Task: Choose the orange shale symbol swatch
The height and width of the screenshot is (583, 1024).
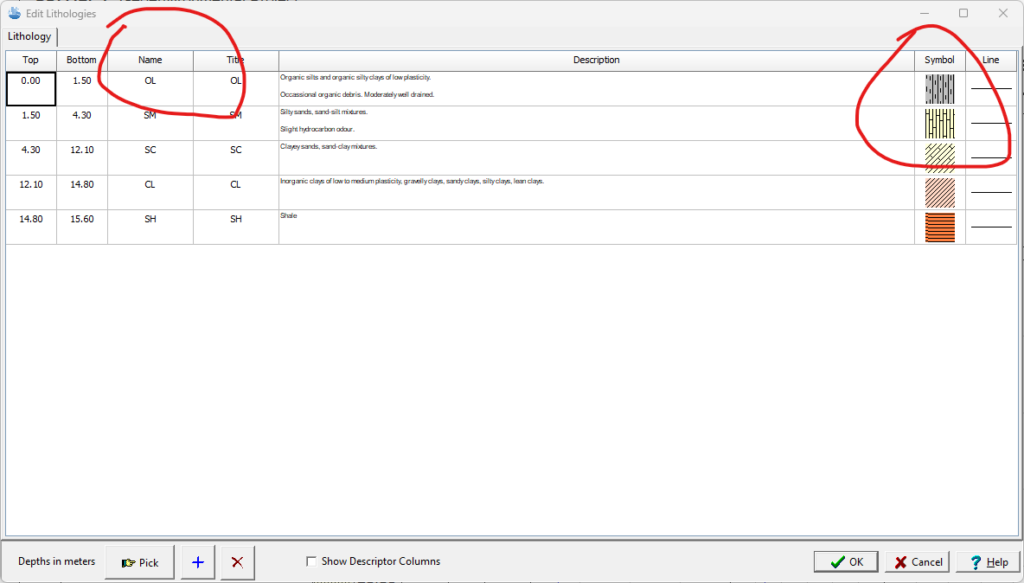Action: tap(939, 227)
